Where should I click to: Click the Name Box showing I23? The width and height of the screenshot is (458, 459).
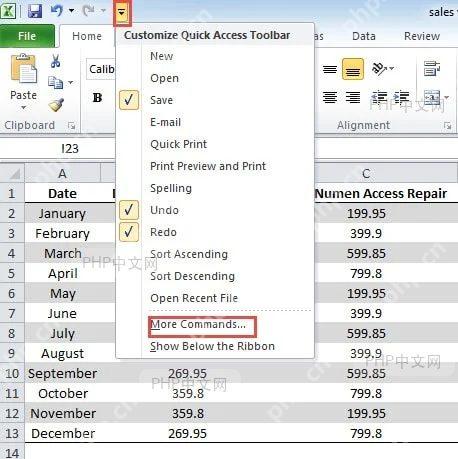57,148
